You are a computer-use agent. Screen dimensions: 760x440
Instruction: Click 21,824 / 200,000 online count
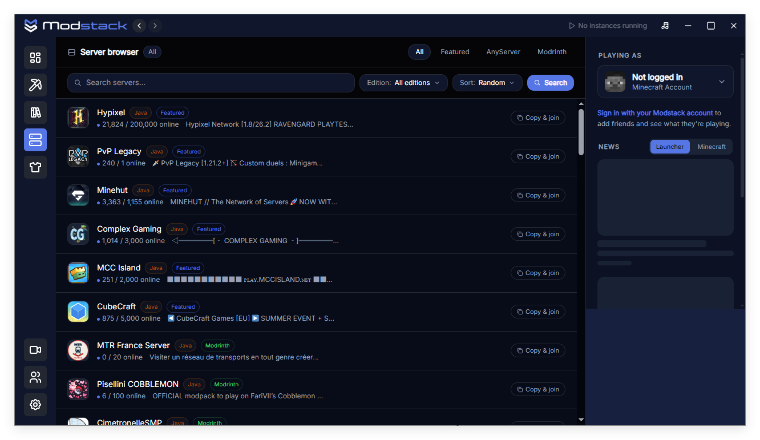[140, 125]
